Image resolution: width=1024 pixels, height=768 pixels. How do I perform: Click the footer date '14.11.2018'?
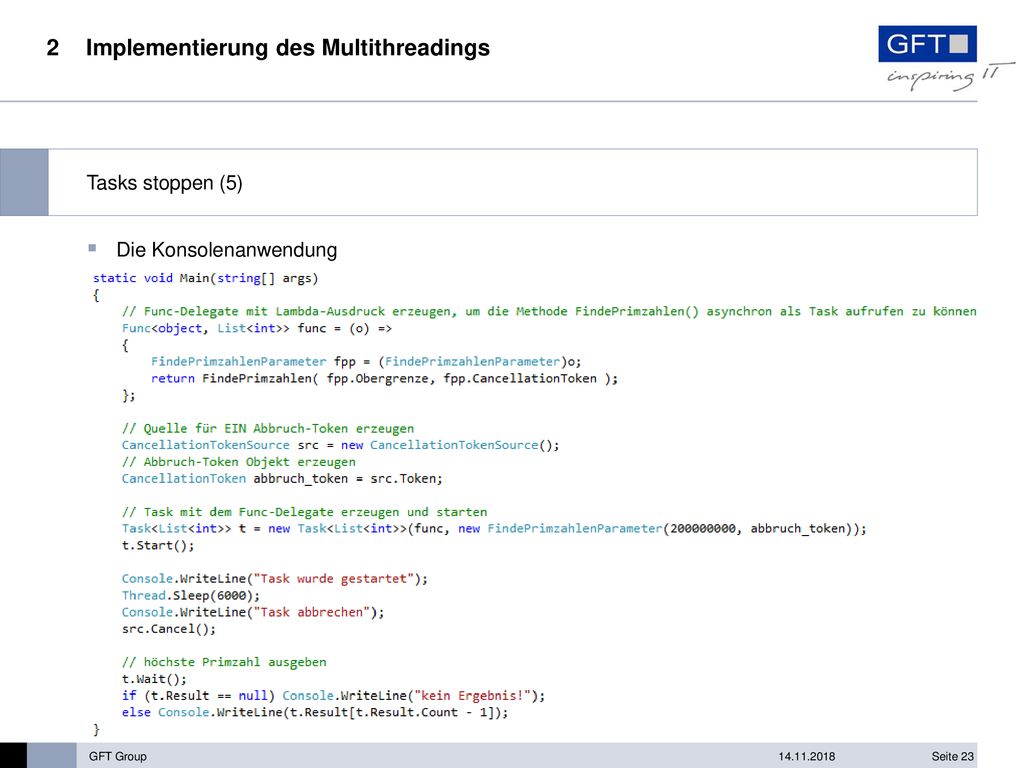[807, 756]
